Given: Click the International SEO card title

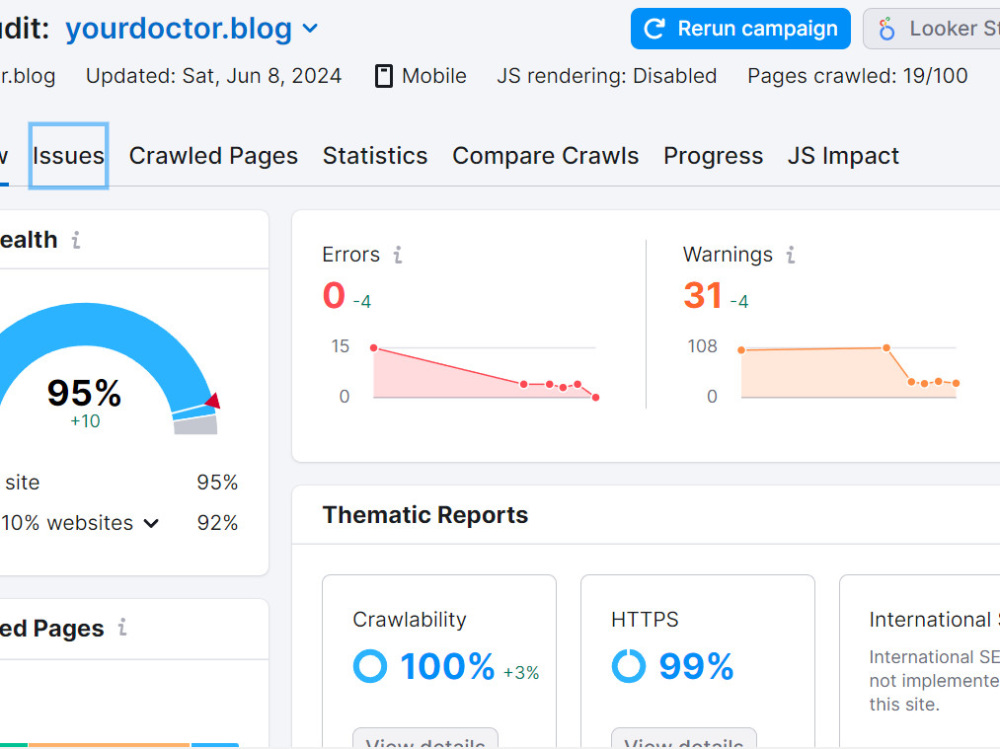Looking at the screenshot, I should click(934, 619).
